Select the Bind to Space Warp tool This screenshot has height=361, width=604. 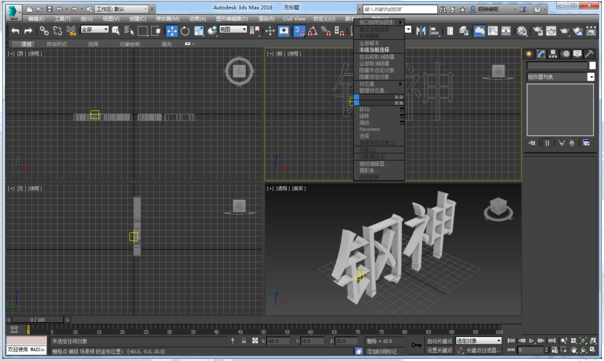(71, 31)
